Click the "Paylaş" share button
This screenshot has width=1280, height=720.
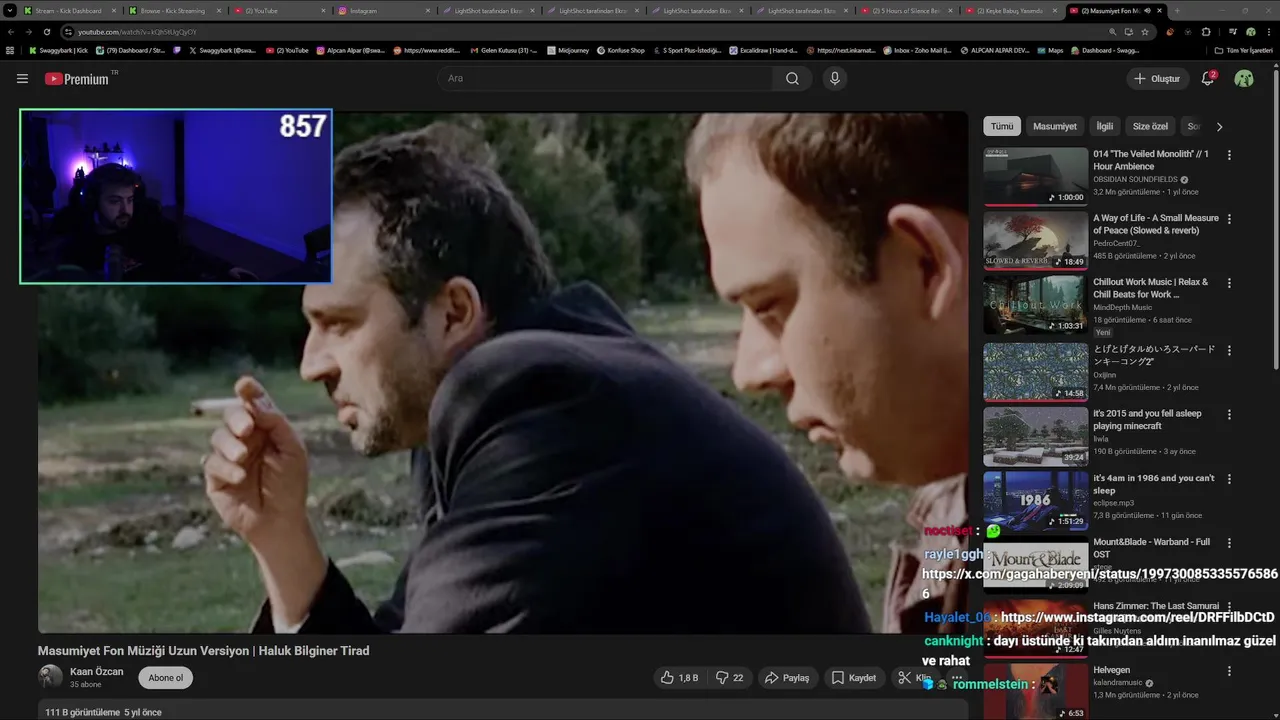pyautogui.click(x=787, y=678)
